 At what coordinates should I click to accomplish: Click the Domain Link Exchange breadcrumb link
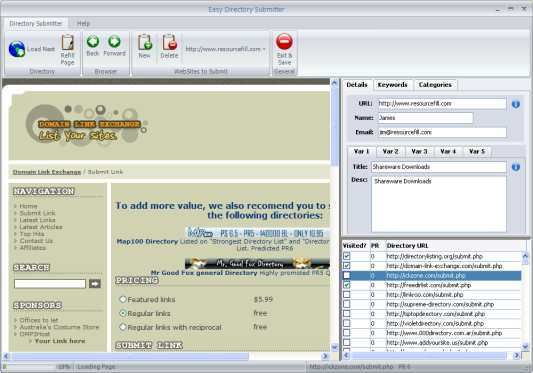[x=47, y=172]
